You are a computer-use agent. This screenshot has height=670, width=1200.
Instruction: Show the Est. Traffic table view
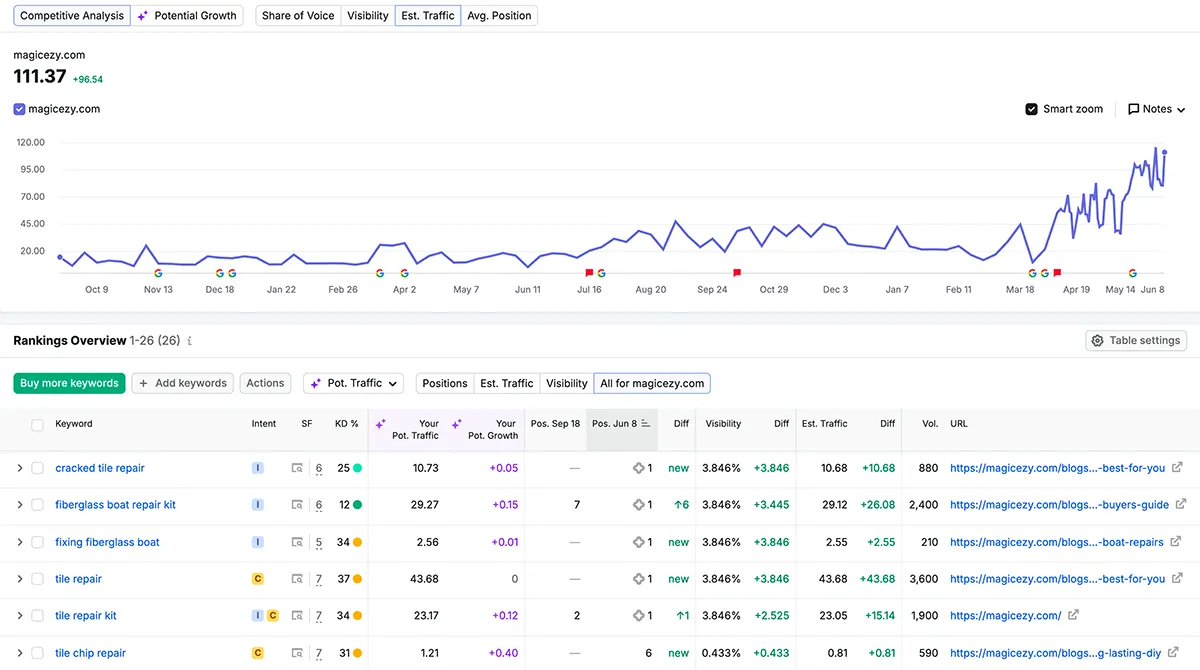tap(507, 383)
